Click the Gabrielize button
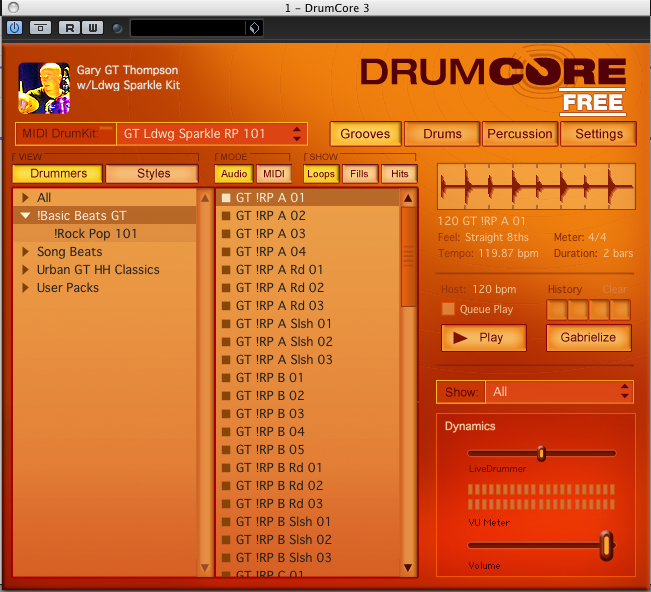 (x=588, y=338)
